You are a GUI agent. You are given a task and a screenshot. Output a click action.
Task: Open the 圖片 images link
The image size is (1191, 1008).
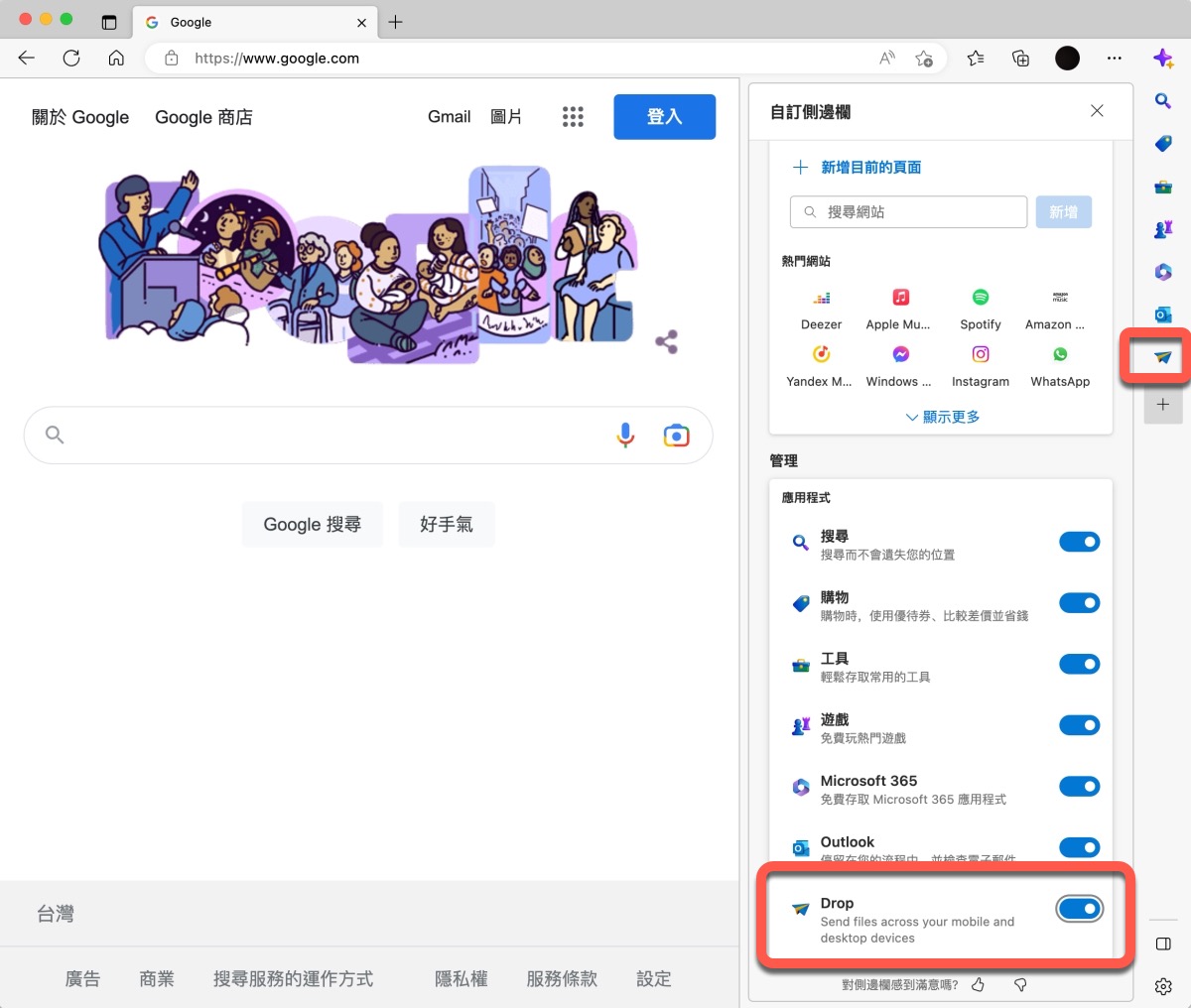click(506, 117)
